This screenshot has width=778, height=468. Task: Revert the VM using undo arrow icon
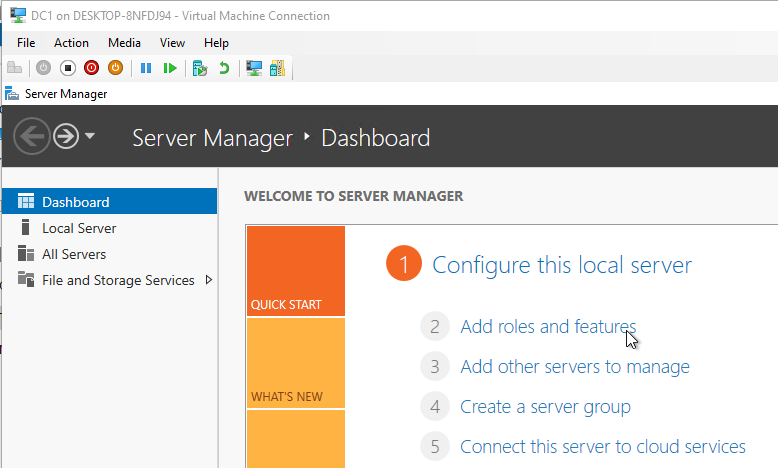click(224, 68)
